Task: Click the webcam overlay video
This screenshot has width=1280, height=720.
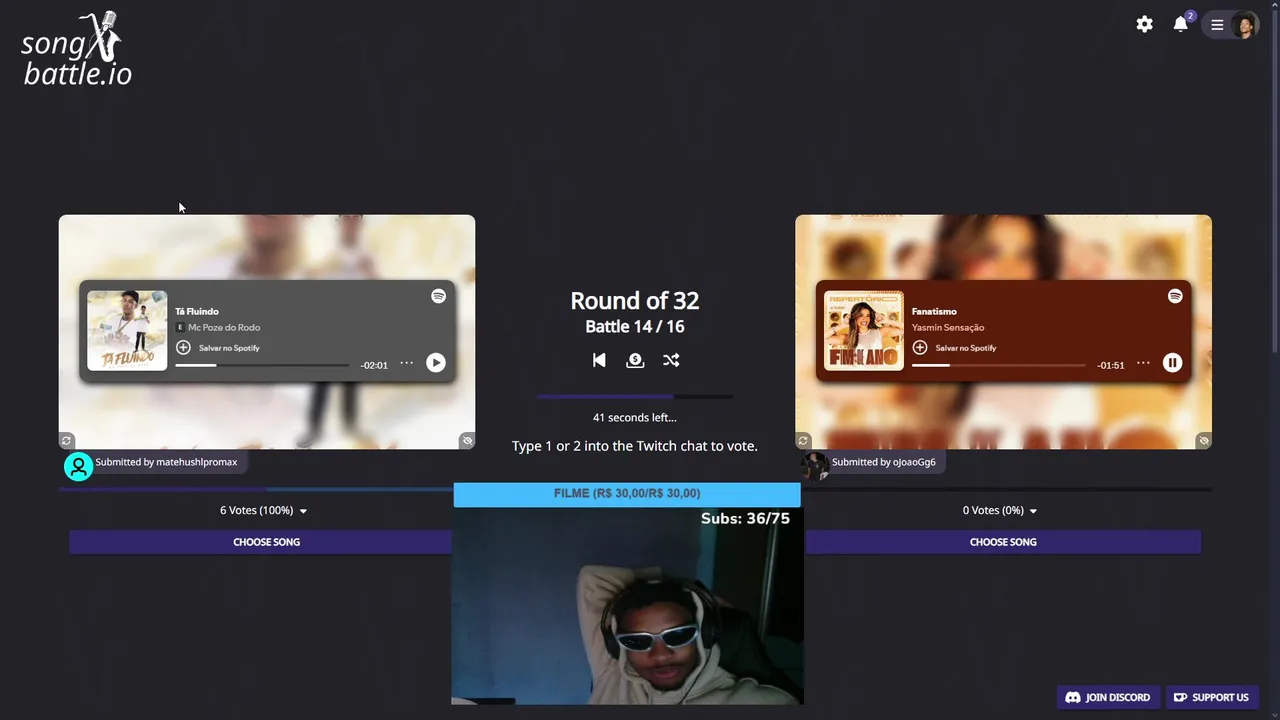Action: [627, 605]
